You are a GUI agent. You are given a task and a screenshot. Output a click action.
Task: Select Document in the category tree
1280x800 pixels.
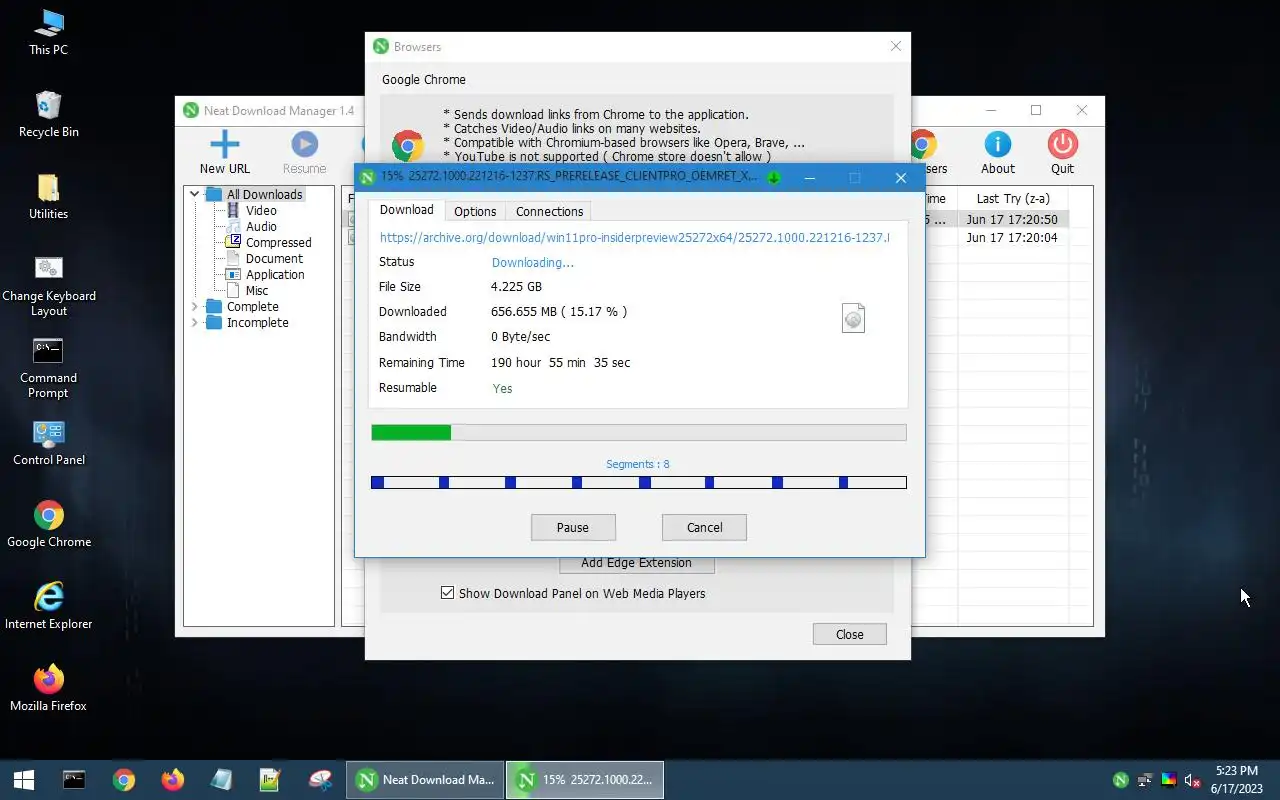pos(274,258)
